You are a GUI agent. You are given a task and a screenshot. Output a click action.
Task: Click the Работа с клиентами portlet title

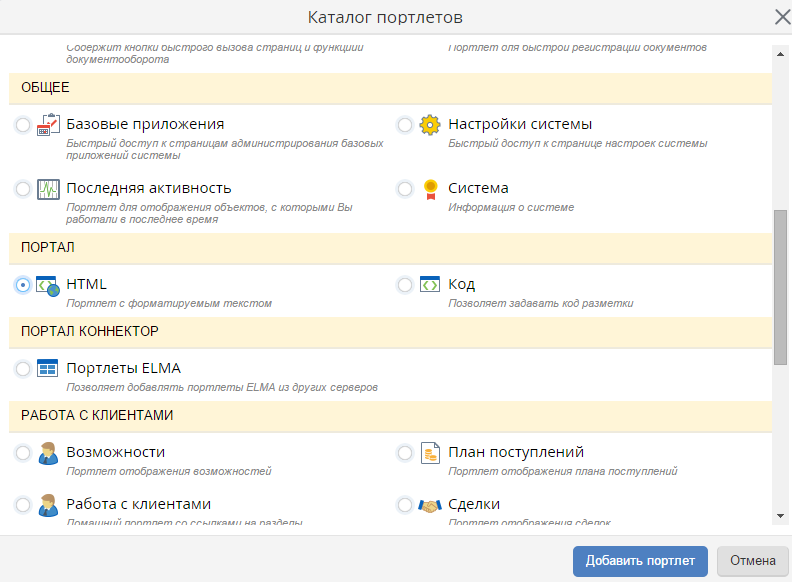pyautogui.click(x=139, y=504)
